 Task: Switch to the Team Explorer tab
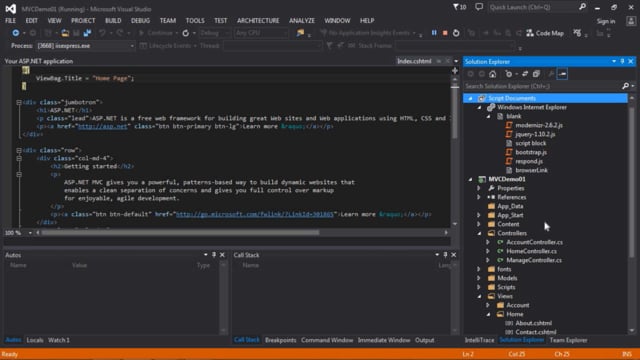pyautogui.click(x=568, y=340)
